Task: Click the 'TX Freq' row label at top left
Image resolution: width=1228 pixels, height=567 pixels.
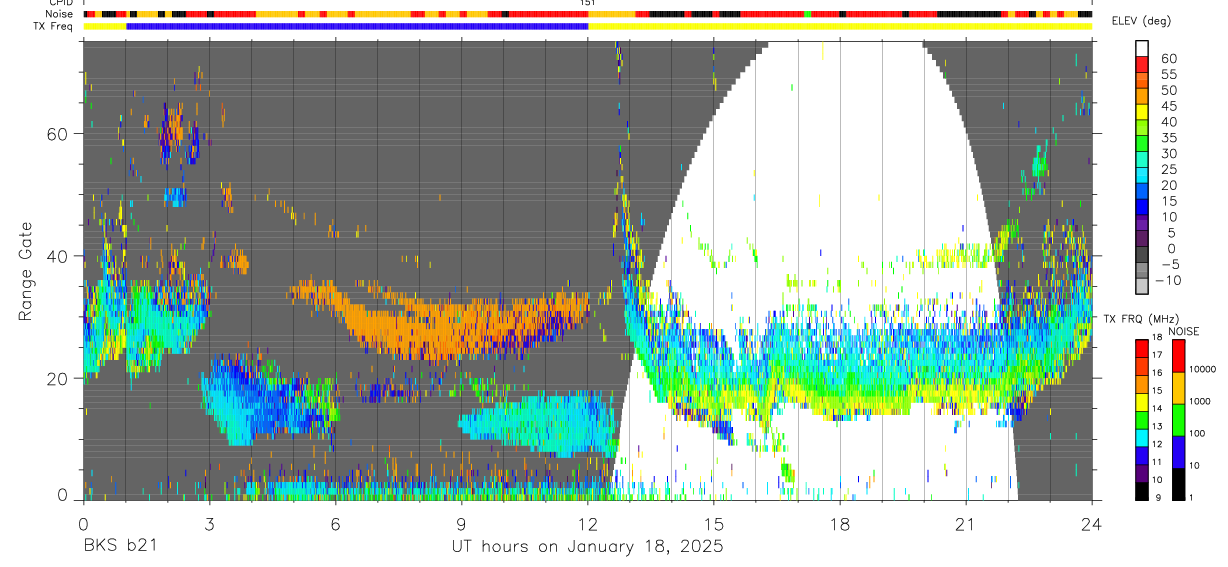Action: 54,26
